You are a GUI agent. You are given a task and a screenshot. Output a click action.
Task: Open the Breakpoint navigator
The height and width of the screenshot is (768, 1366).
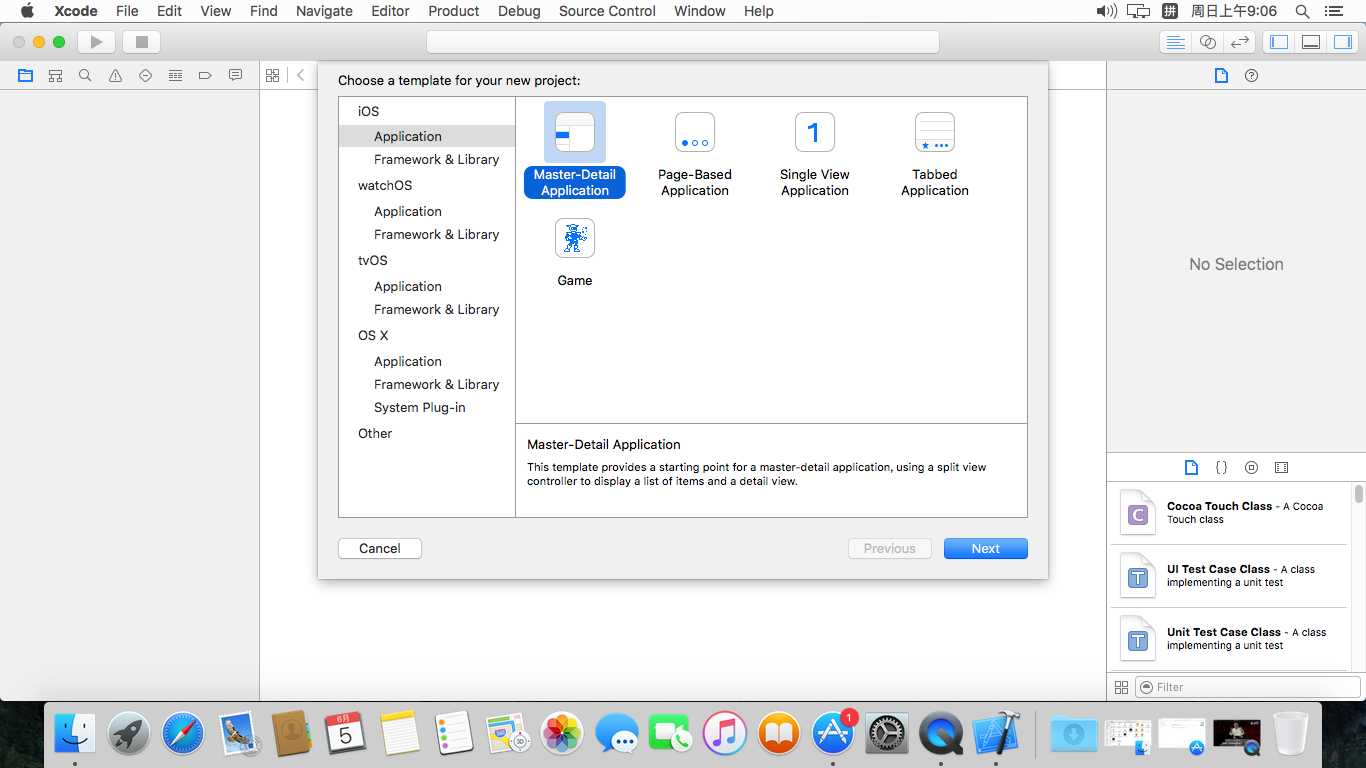(206, 75)
